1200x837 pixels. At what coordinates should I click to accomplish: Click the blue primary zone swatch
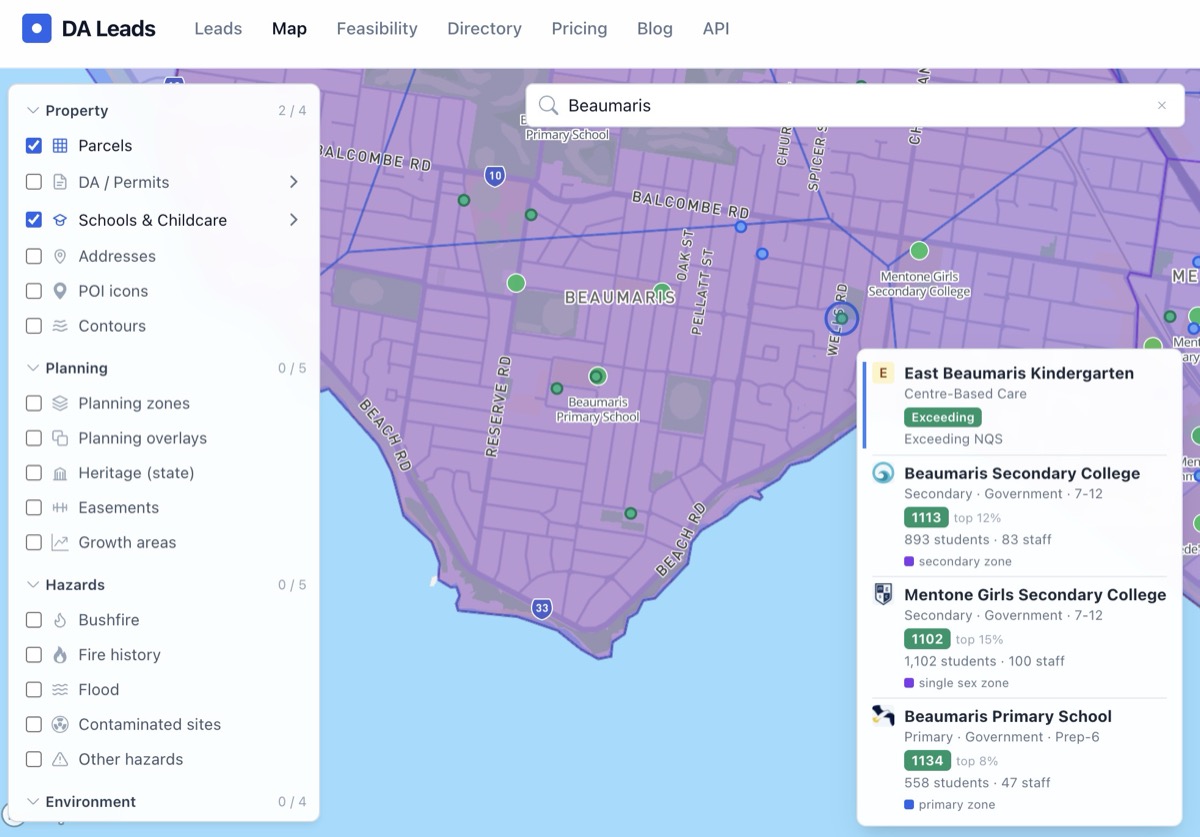pos(909,805)
